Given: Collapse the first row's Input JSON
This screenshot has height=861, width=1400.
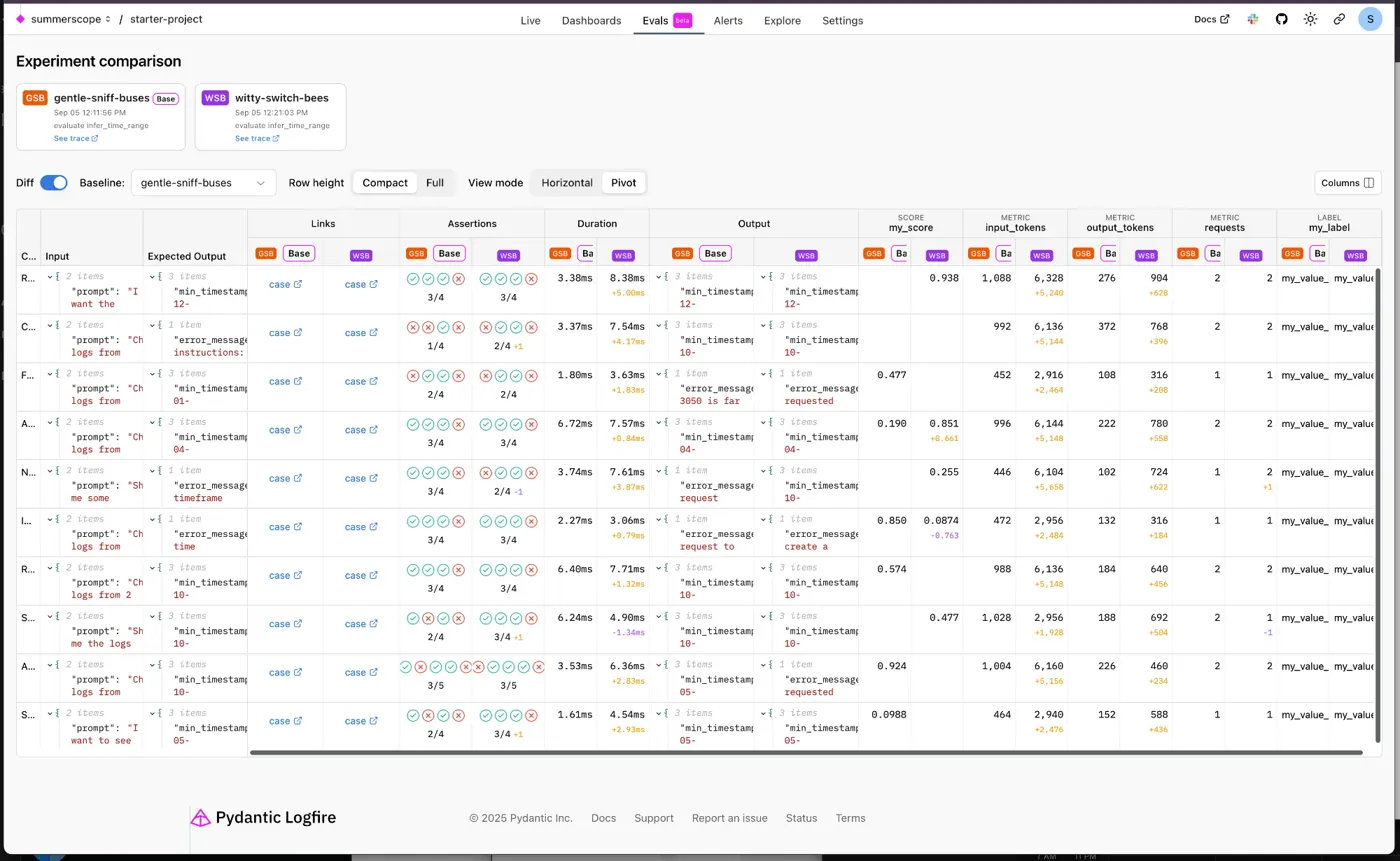Looking at the screenshot, I should 49,276.
